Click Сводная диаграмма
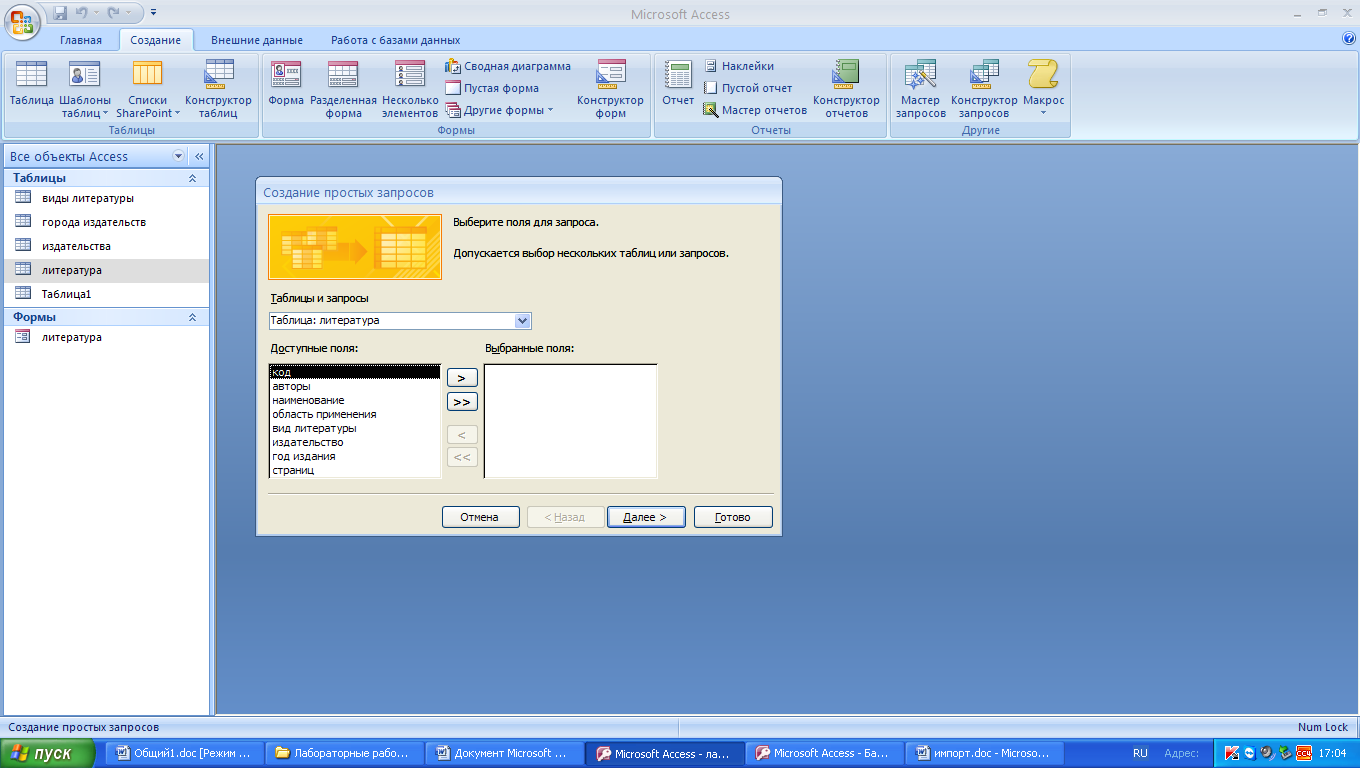This screenshot has width=1360, height=768. 508,66
